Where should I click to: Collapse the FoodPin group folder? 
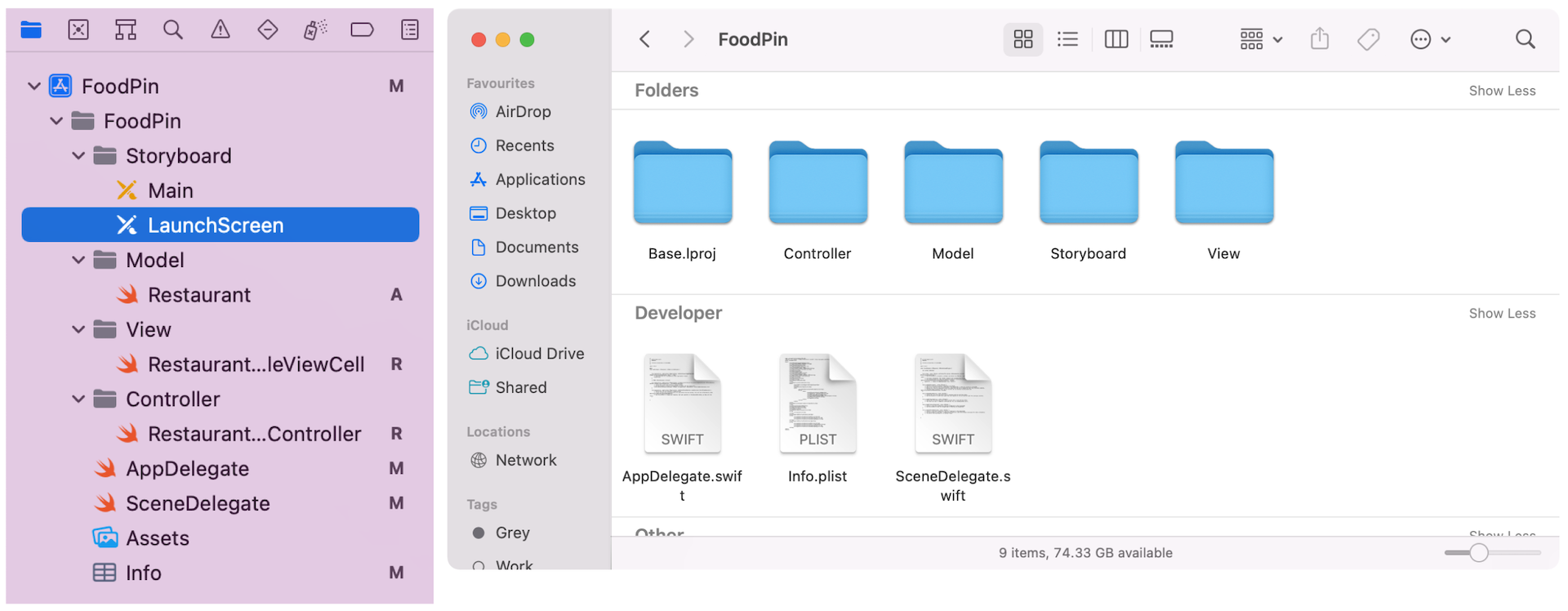(56, 121)
